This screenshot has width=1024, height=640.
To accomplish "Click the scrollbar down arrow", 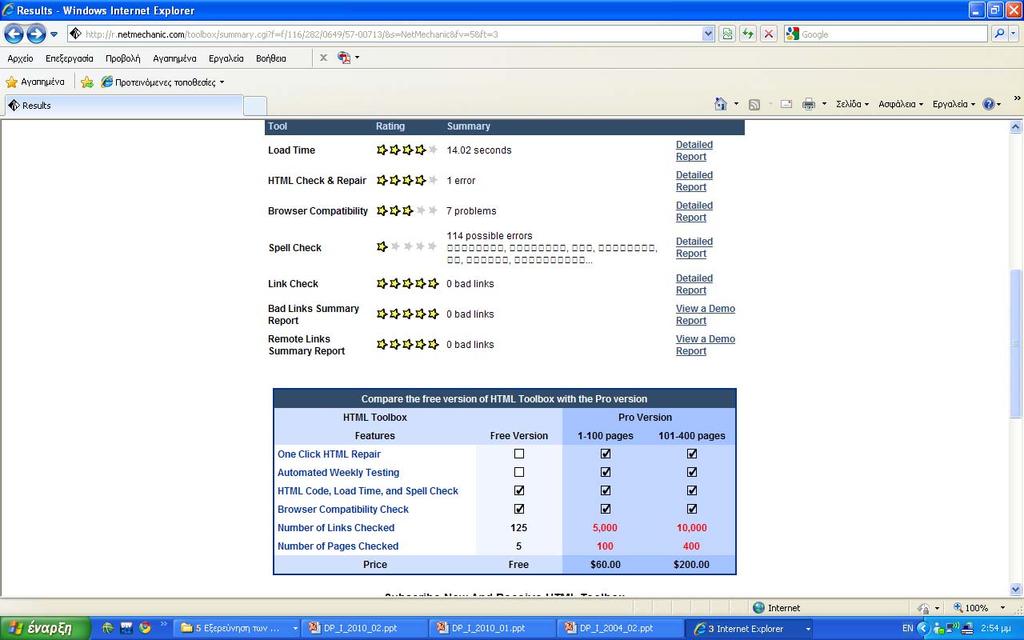I will tap(1016, 589).
